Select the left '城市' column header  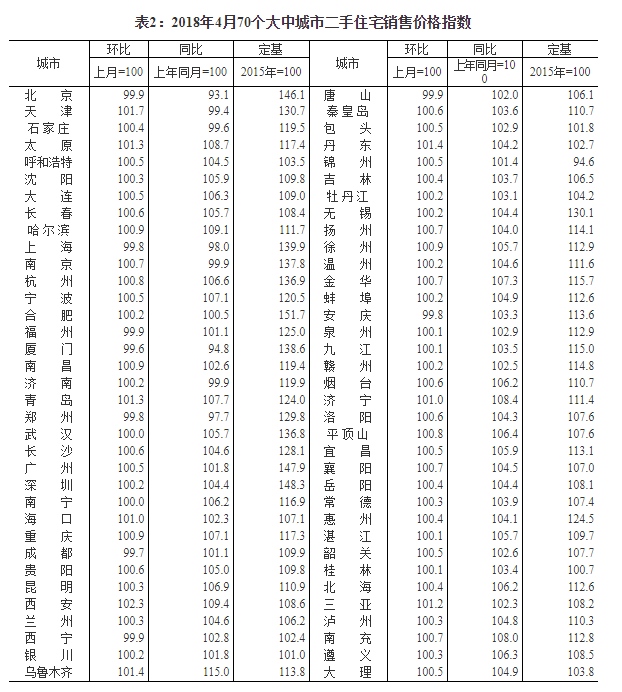point(49,64)
